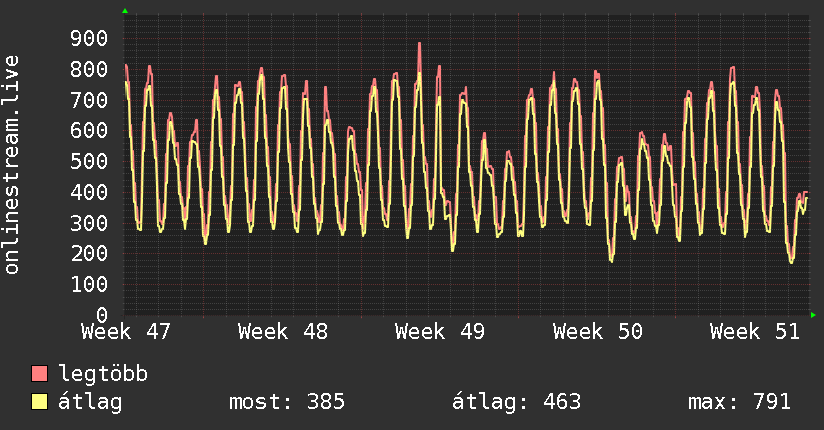The width and height of the screenshot is (824, 430).
Task: Click the 900 y-axis label
Action: coord(89,38)
